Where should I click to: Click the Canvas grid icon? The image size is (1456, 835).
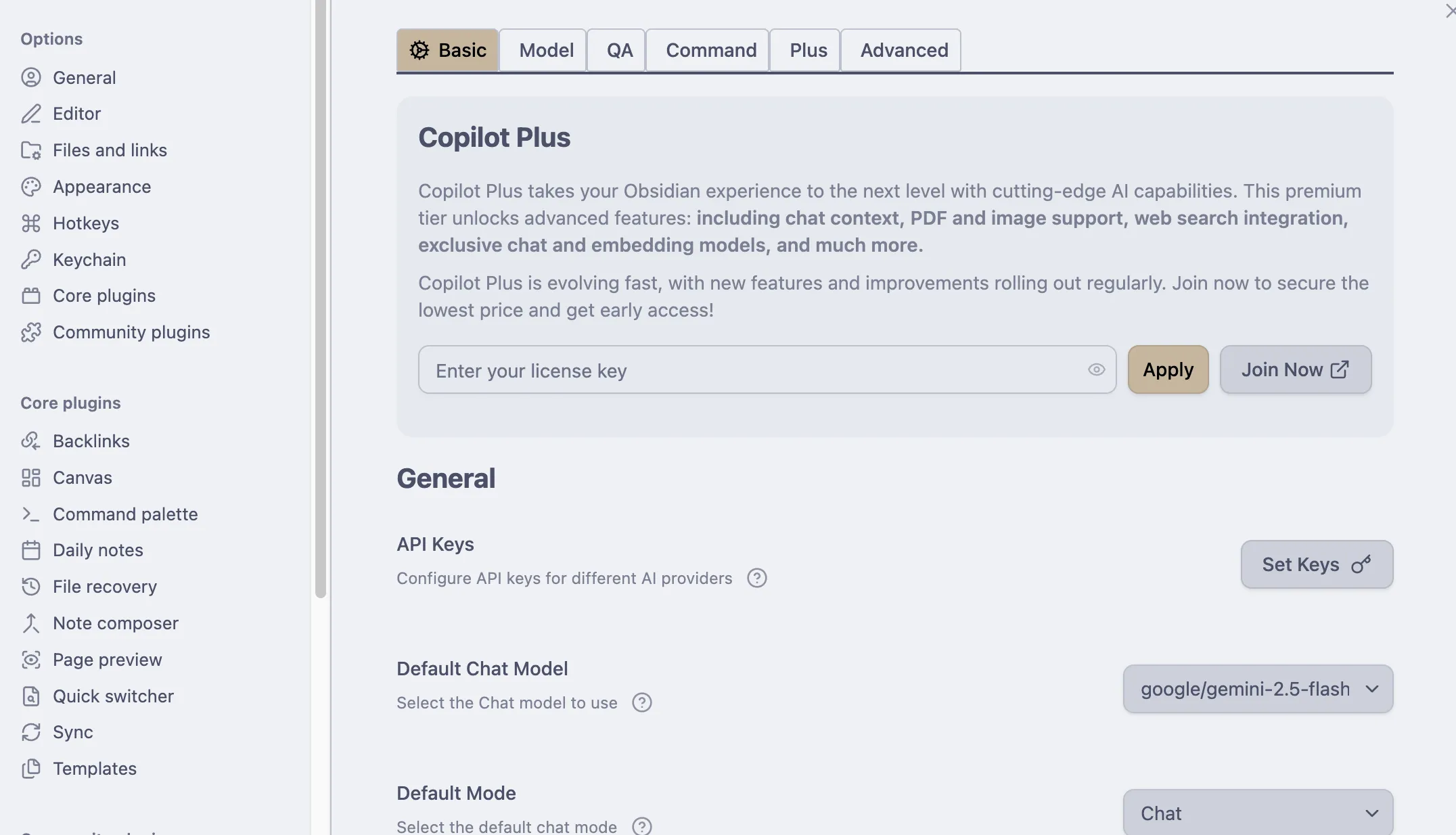click(31, 478)
